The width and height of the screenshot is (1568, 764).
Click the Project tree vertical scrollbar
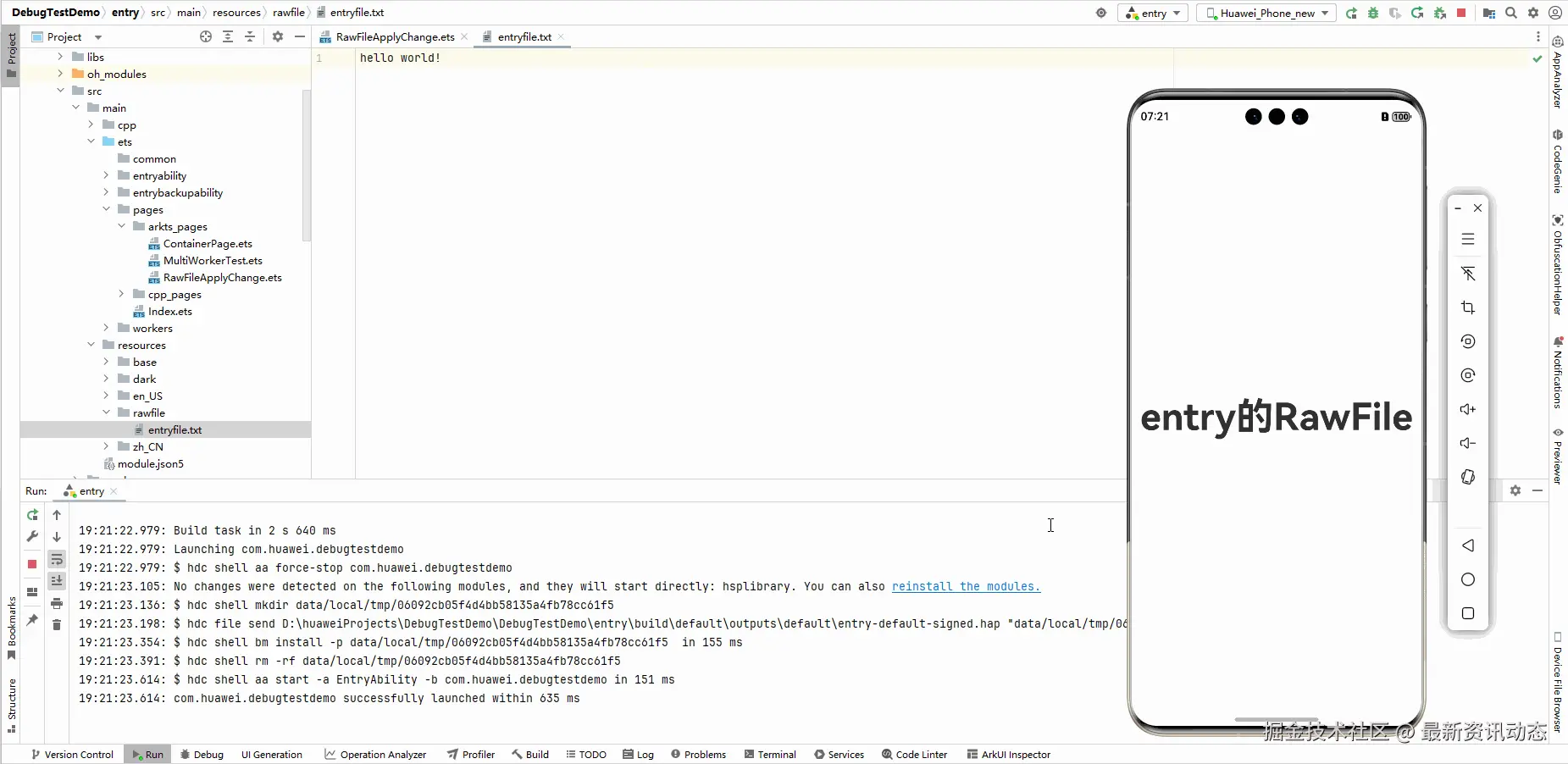point(307,165)
